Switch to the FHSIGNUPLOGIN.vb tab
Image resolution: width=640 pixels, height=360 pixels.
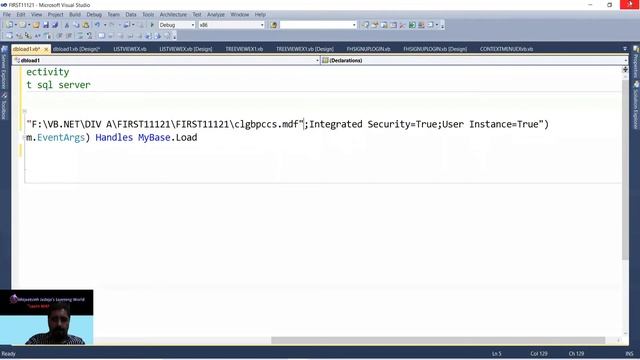point(368,49)
